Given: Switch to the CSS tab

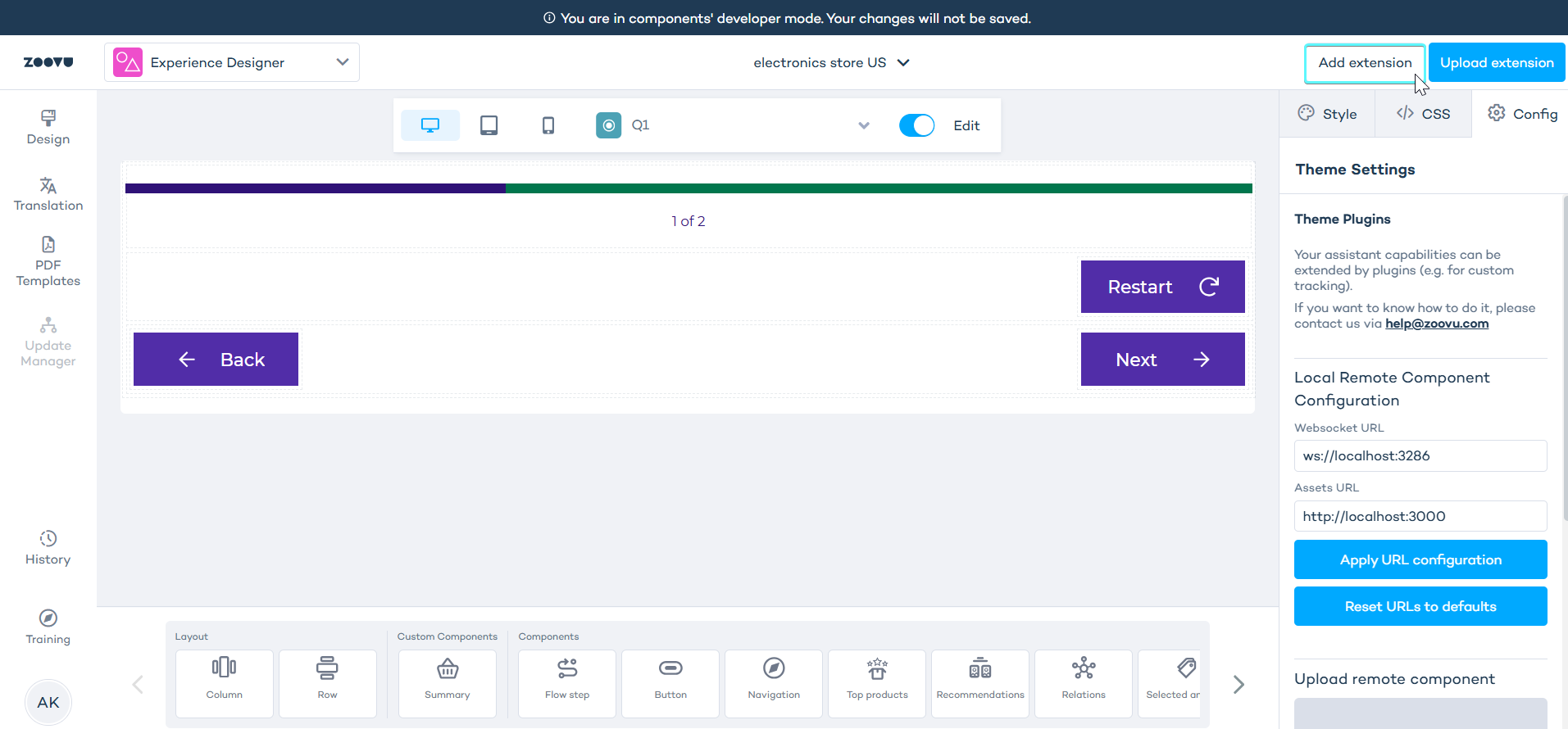Looking at the screenshot, I should coord(1423,114).
